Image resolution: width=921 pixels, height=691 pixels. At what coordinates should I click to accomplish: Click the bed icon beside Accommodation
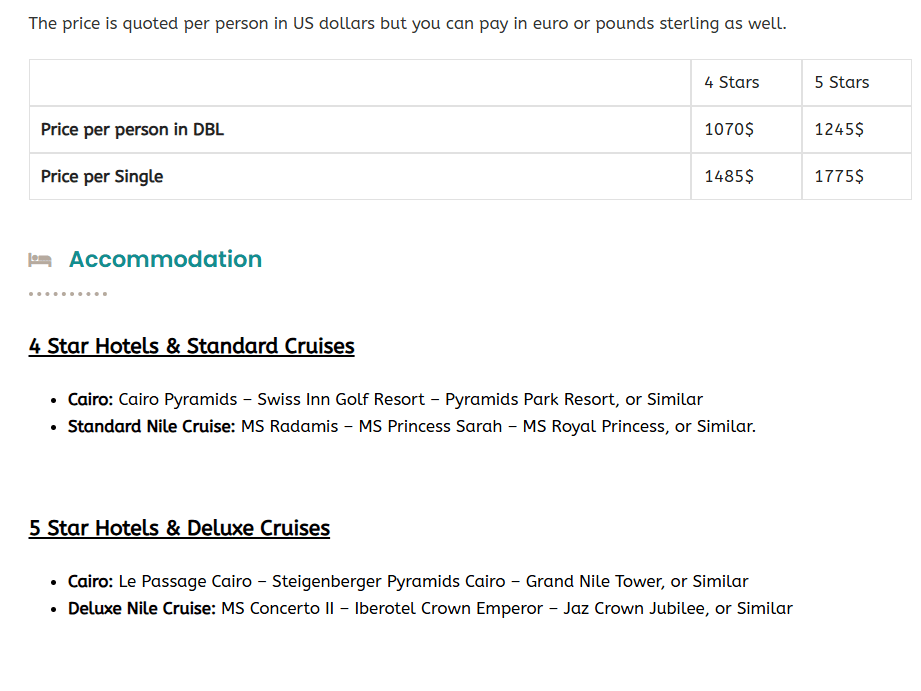pos(40,260)
